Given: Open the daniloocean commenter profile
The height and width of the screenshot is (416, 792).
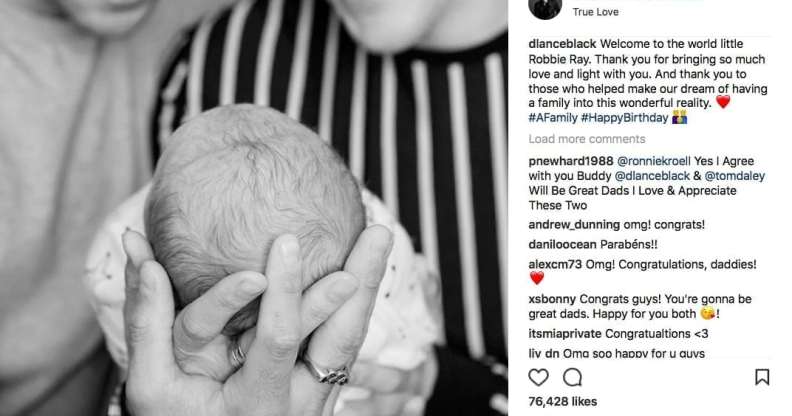Looking at the screenshot, I should (562, 244).
